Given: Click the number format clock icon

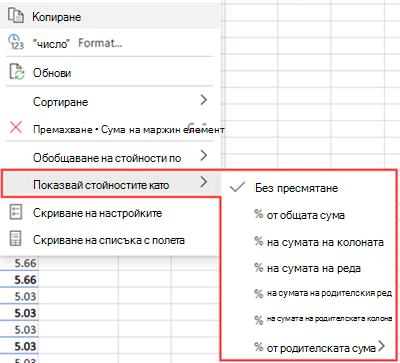Looking at the screenshot, I should point(15,42).
